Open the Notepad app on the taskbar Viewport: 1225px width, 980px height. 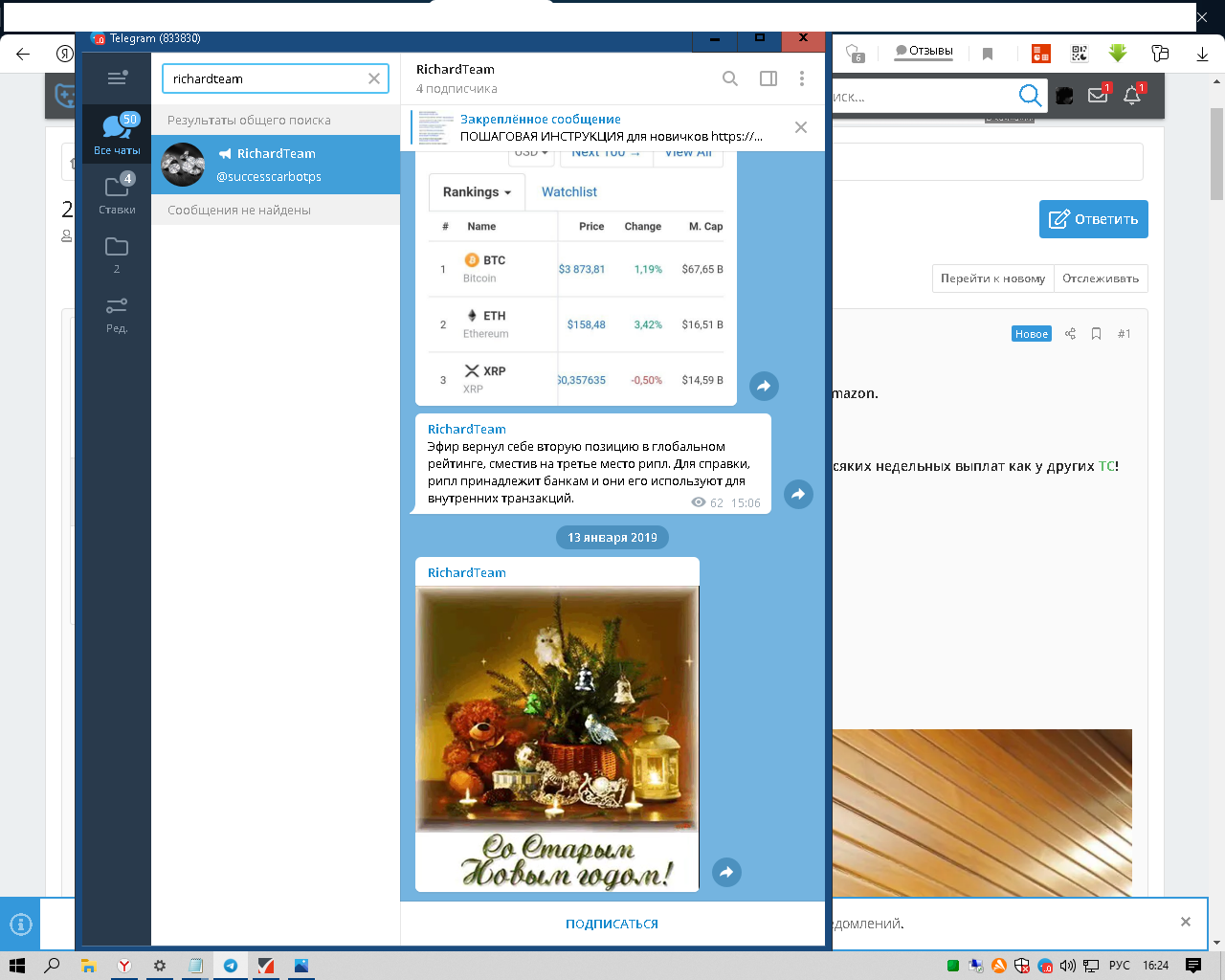click(195, 966)
